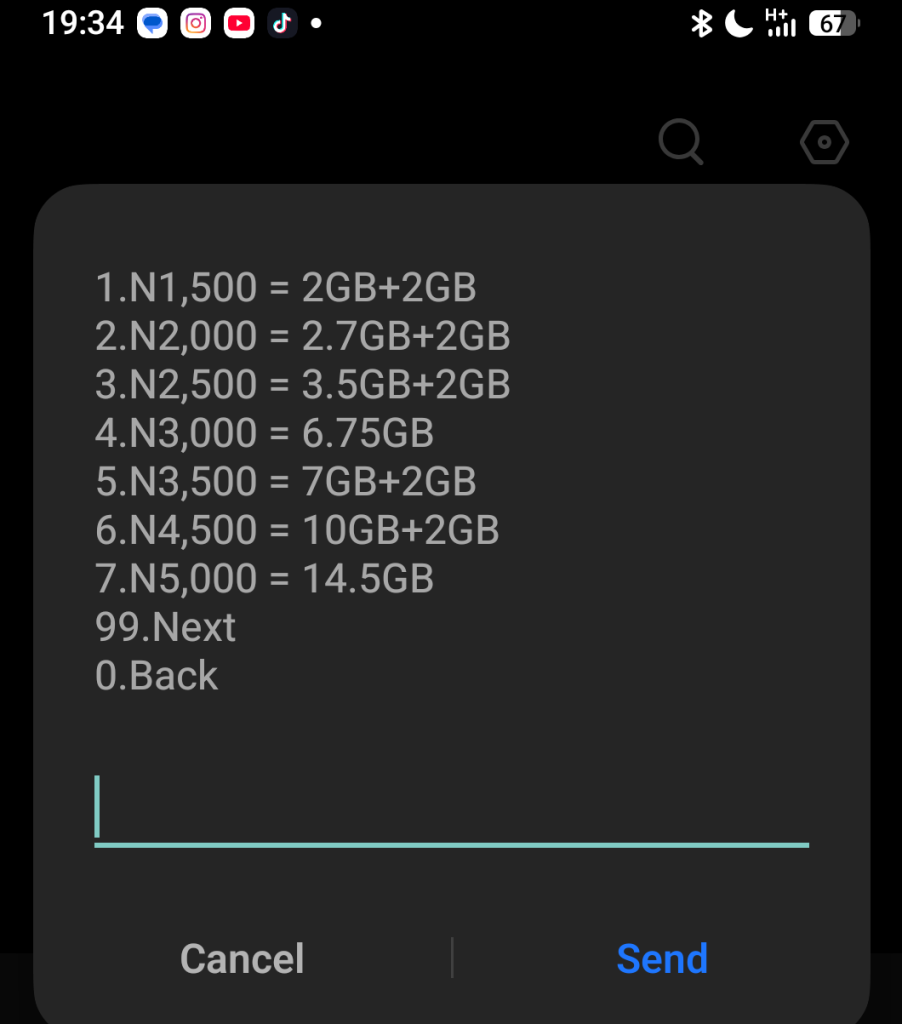Image resolution: width=902 pixels, height=1024 pixels.
Task: Tap the search magnifier icon
Action: 681,142
